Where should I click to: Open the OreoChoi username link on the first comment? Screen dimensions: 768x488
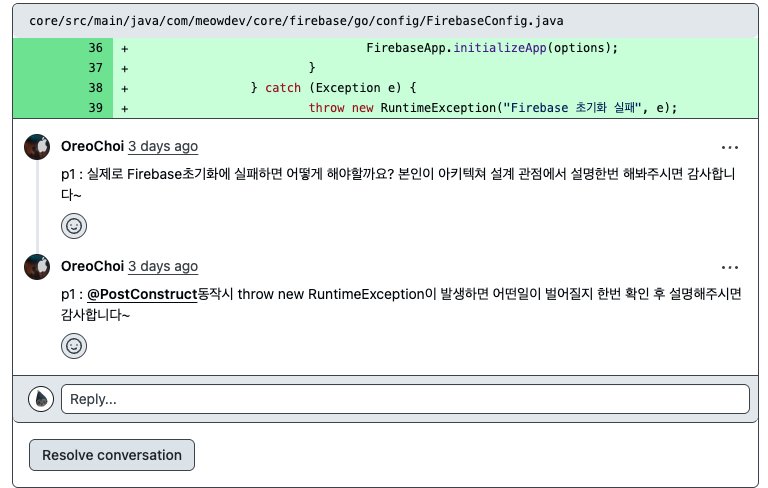(92, 146)
